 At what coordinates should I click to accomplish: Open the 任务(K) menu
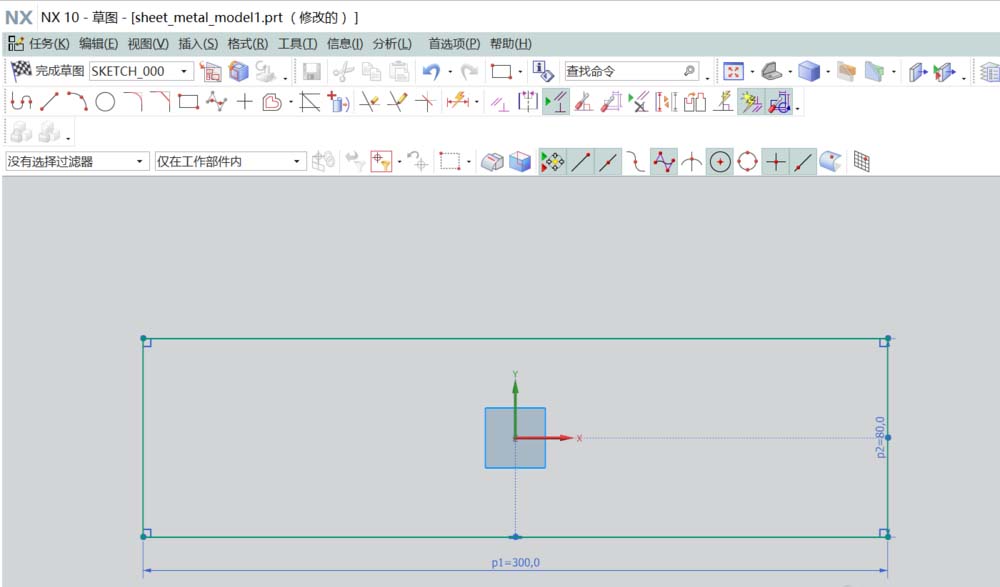click(49, 44)
